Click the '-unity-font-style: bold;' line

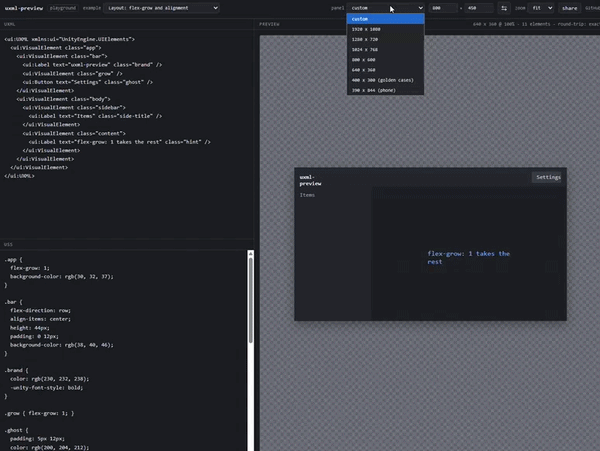click(x=46, y=388)
